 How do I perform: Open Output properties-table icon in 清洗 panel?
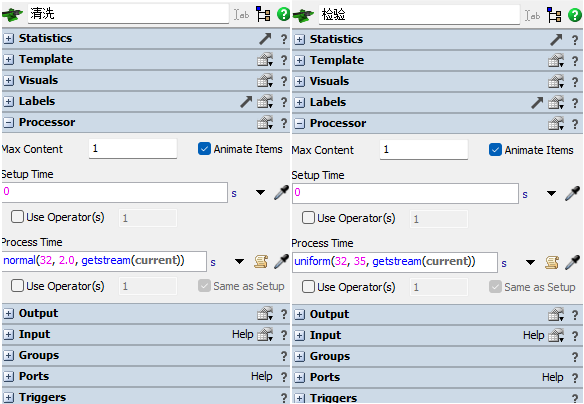point(265,314)
